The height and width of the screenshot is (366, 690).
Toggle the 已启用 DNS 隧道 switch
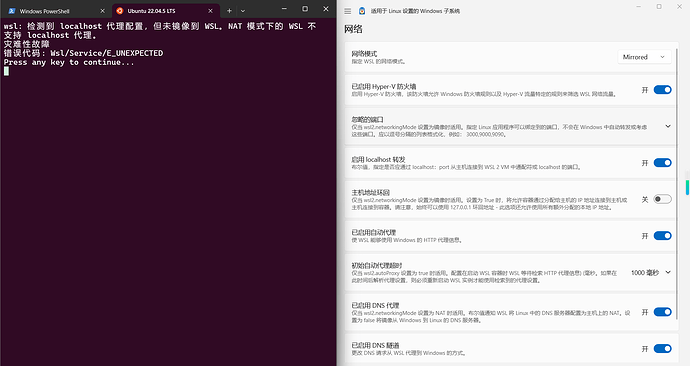coord(662,348)
